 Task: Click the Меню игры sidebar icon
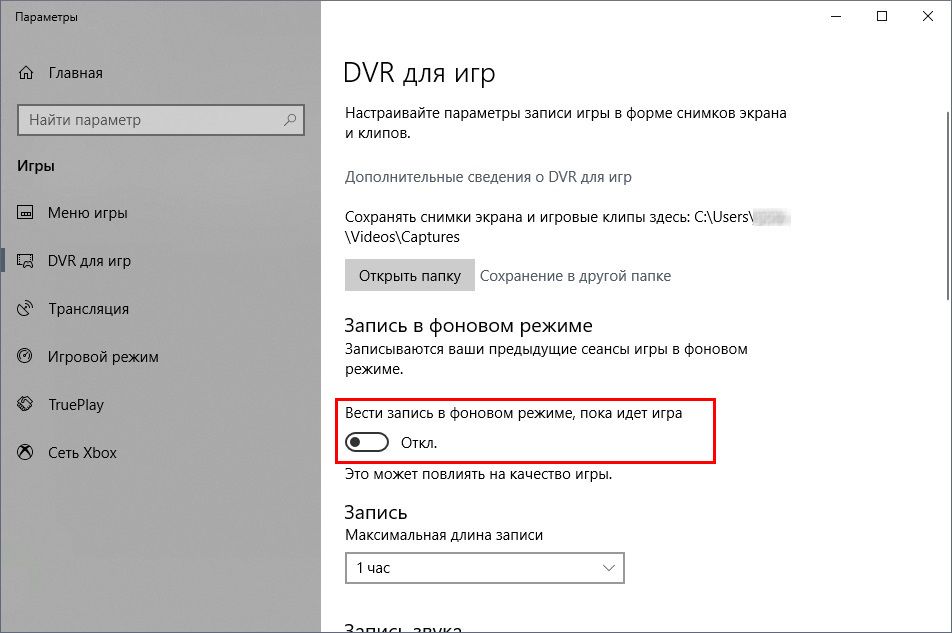(x=26, y=213)
